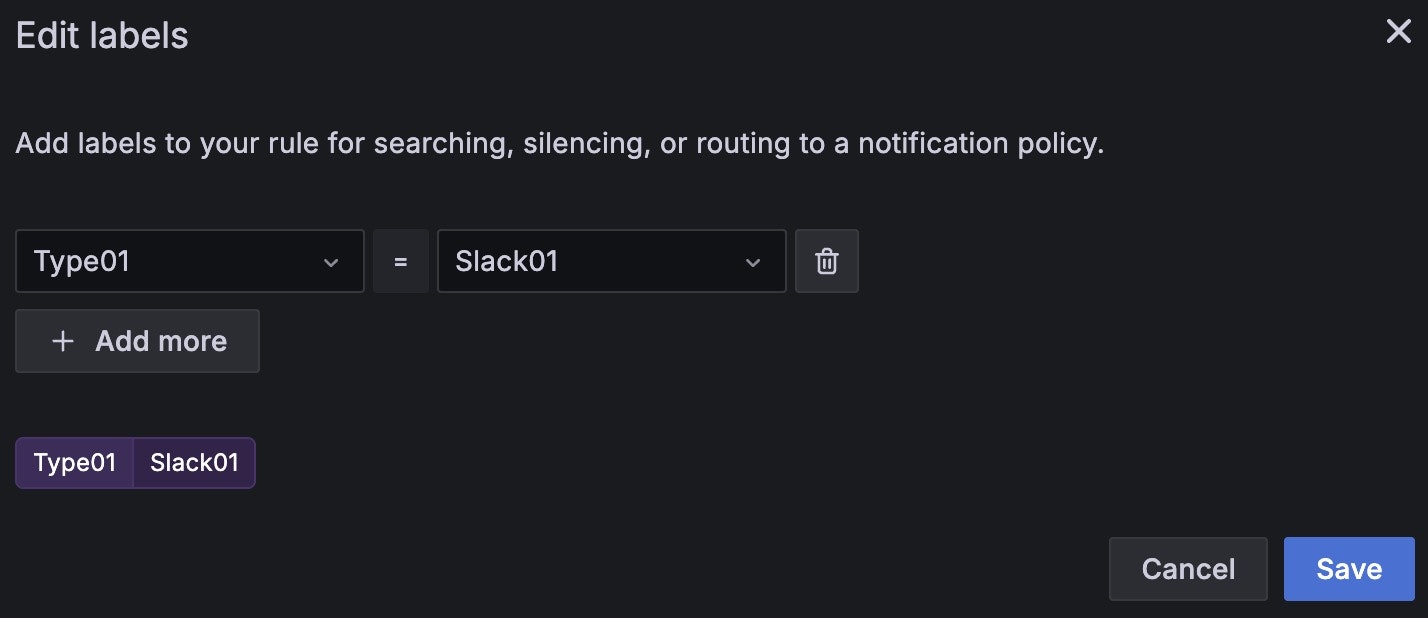This screenshot has height=618, width=1428.
Task: Click the equals sign between label fields
Action: (400, 261)
